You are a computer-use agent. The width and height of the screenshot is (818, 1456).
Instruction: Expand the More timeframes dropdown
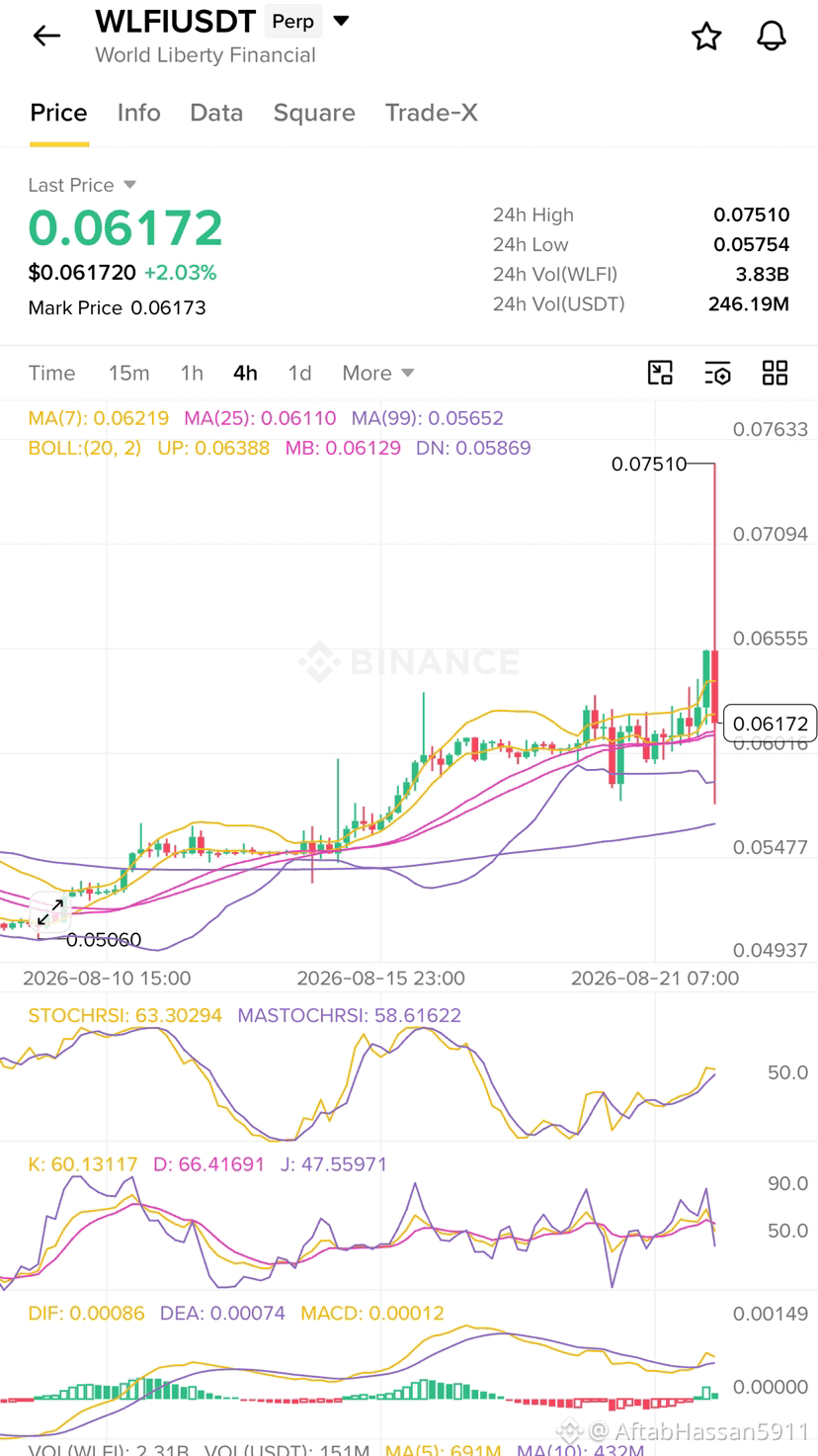[377, 373]
